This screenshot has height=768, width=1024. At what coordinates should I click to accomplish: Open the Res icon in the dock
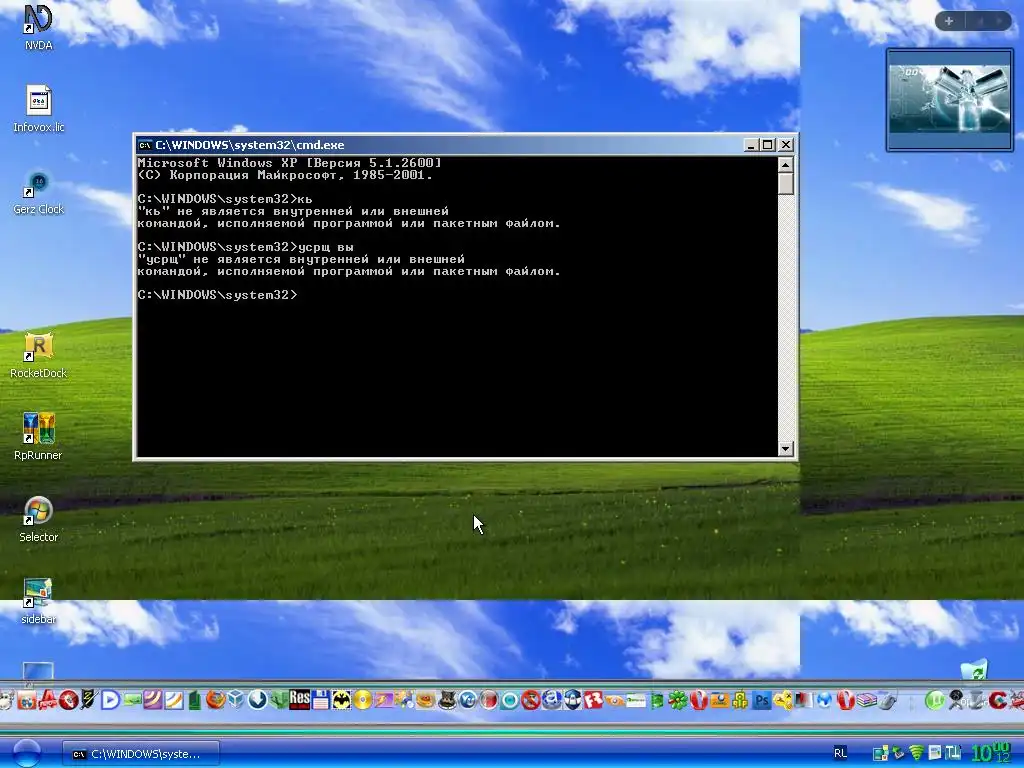pyautogui.click(x=300, y=700)
